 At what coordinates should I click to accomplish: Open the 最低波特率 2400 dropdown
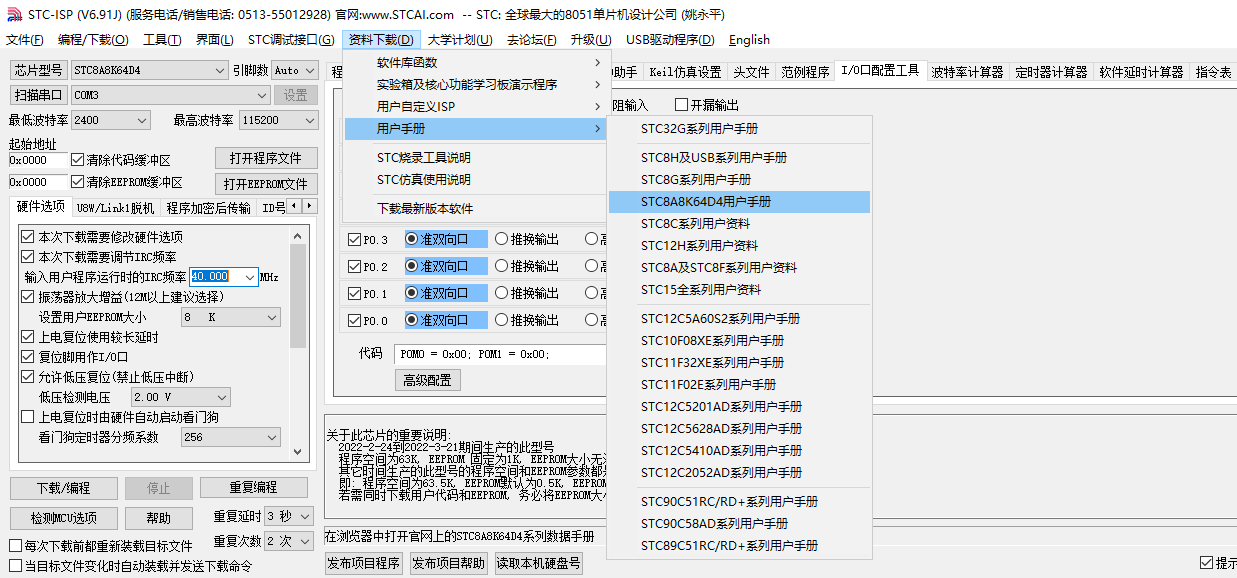(110, 120)
